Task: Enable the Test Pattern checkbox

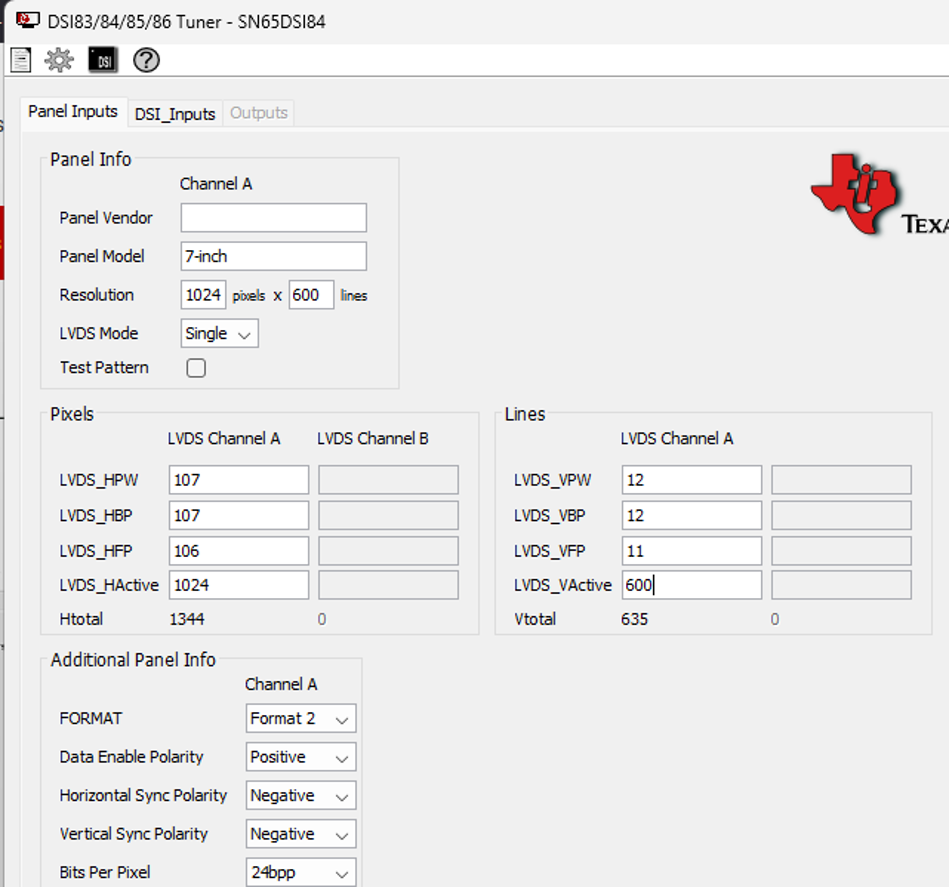Action: click(196, 368)
